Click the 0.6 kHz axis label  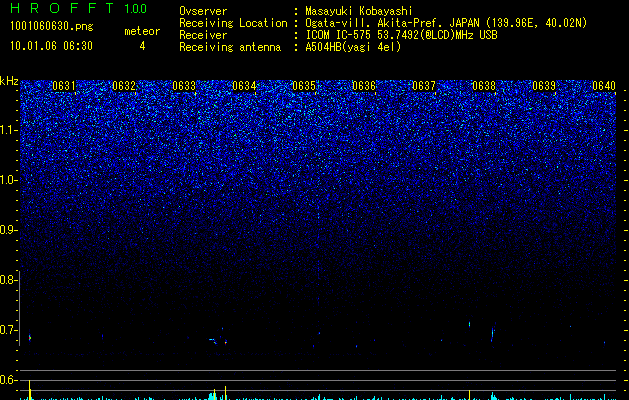pos(8,380)
